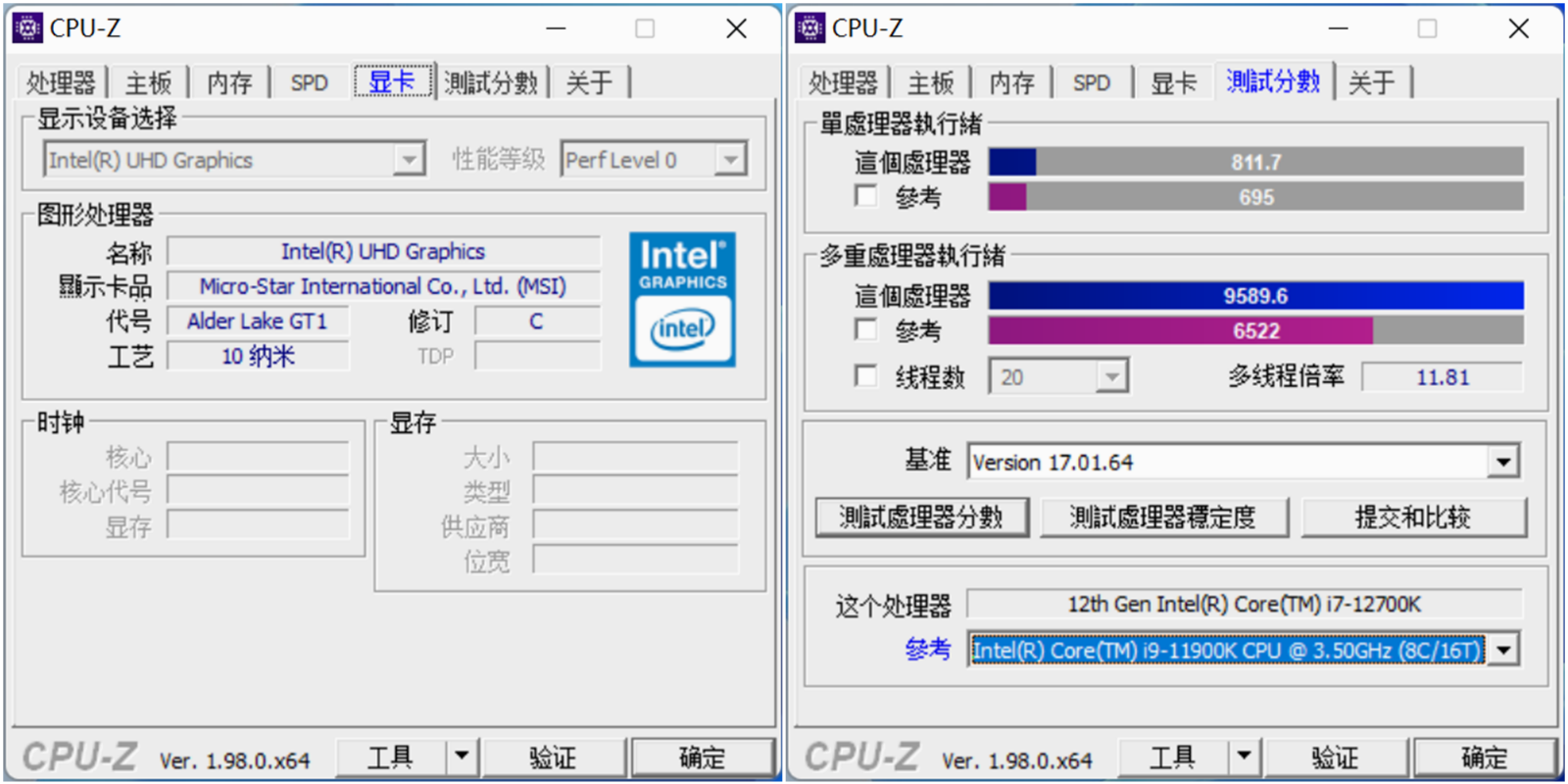The image size is (1568, 784).
Task: Click 修订 value C
Action: pos(536,321)
